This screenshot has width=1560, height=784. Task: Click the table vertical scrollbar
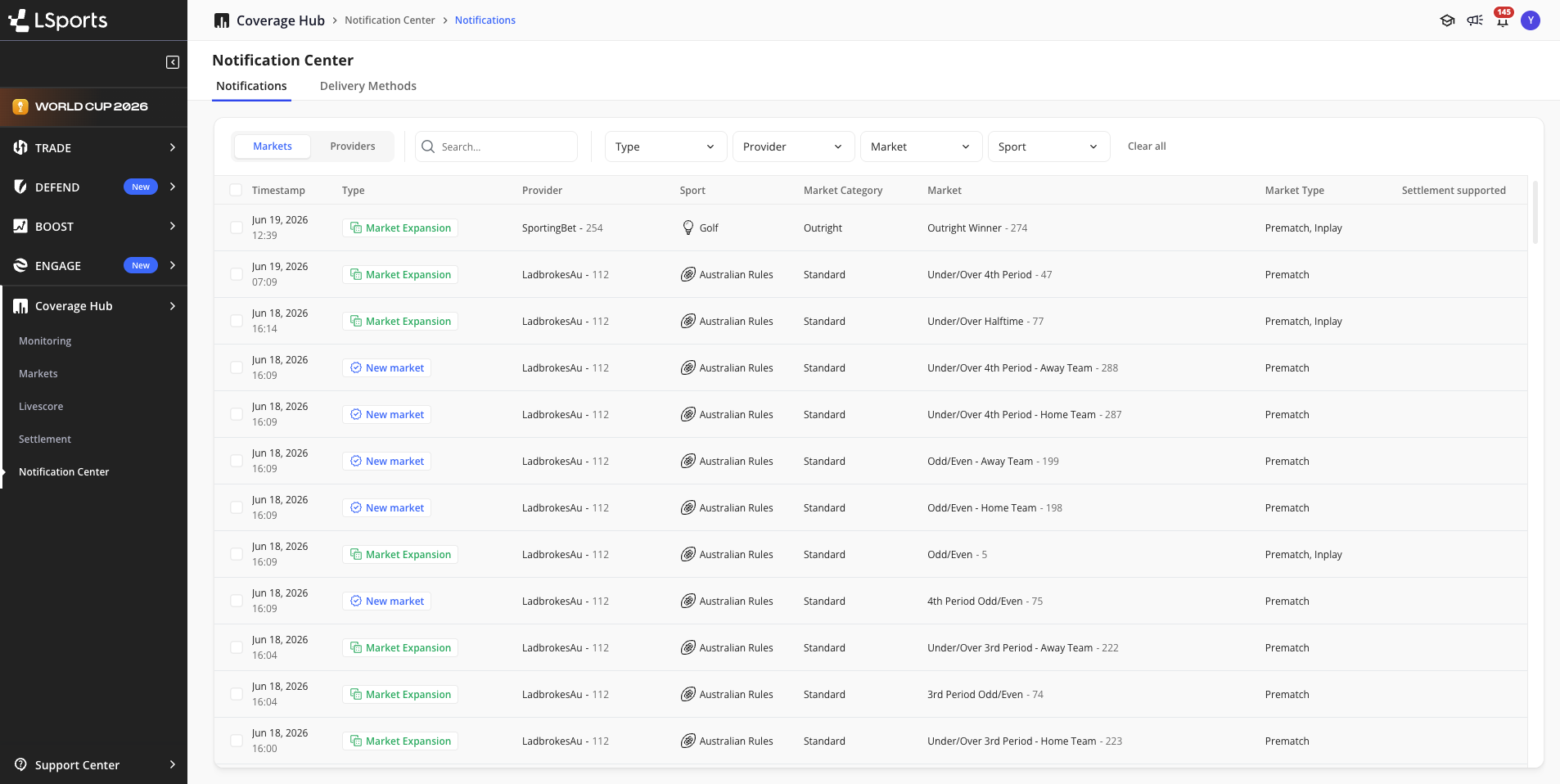pyautogui.click(x=1535, y=213)
